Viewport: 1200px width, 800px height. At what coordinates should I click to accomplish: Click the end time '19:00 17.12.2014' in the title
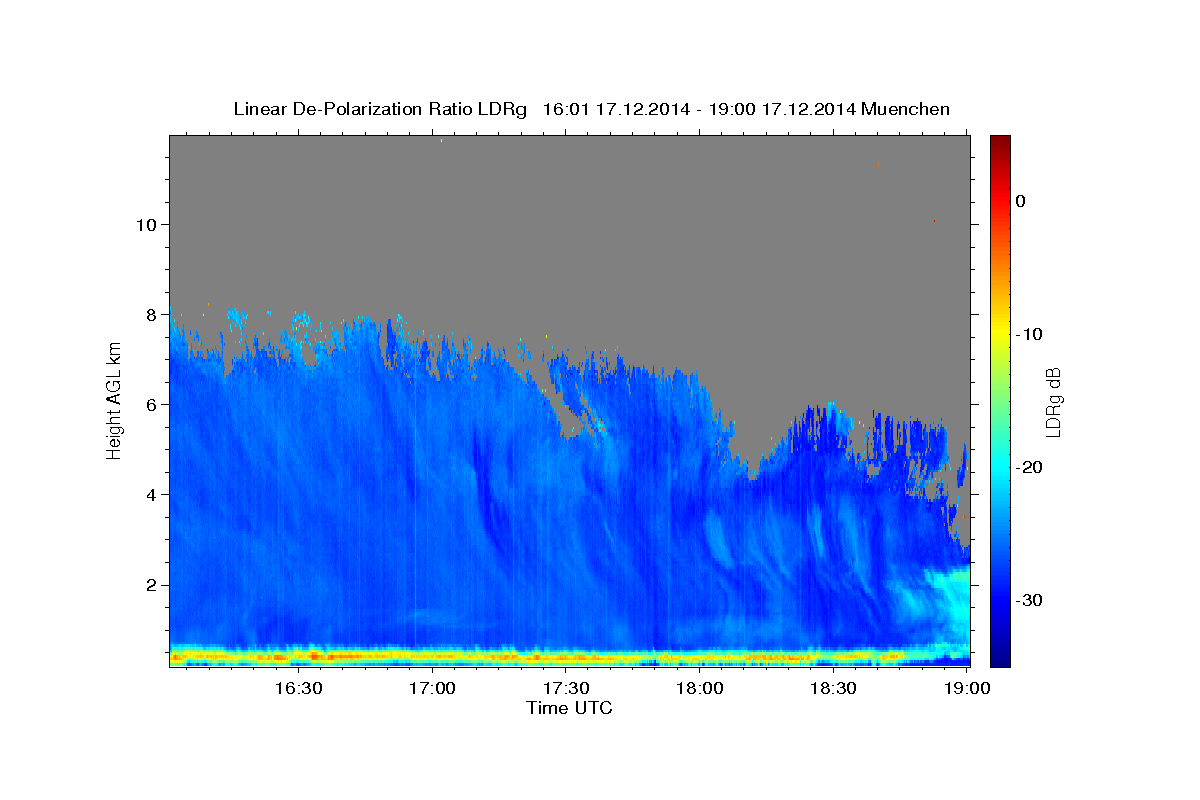pyautogui.click(x=782, y=109)
